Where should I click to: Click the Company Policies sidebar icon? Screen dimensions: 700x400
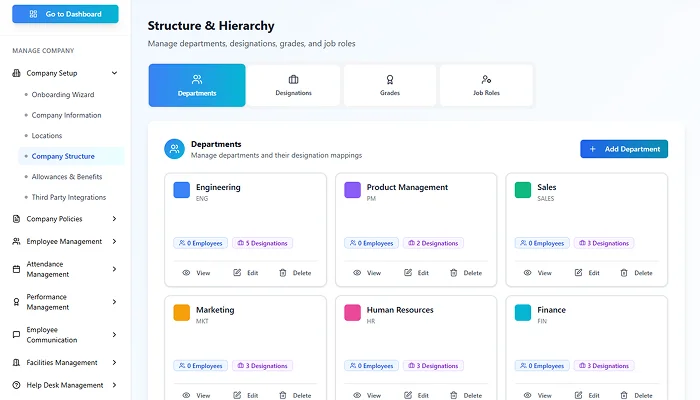16,219
